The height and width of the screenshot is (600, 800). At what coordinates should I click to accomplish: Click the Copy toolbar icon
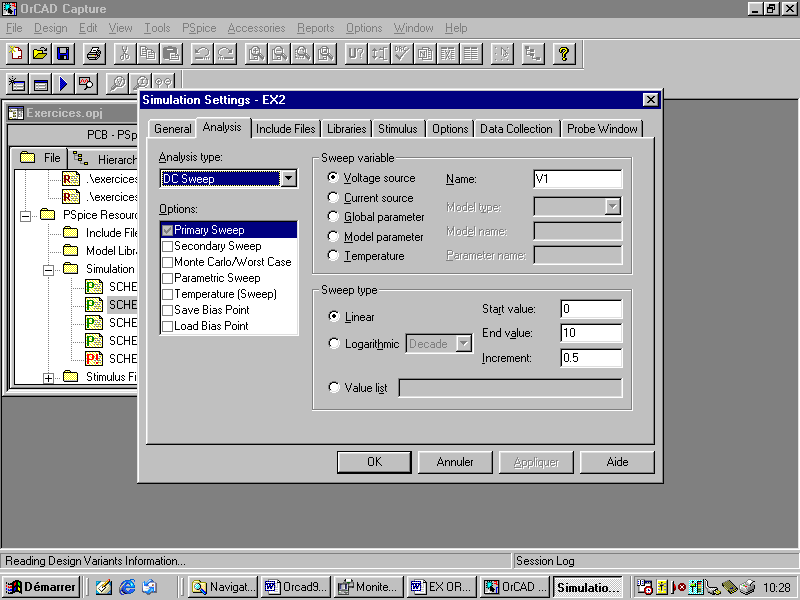click(x=148, y=54)
